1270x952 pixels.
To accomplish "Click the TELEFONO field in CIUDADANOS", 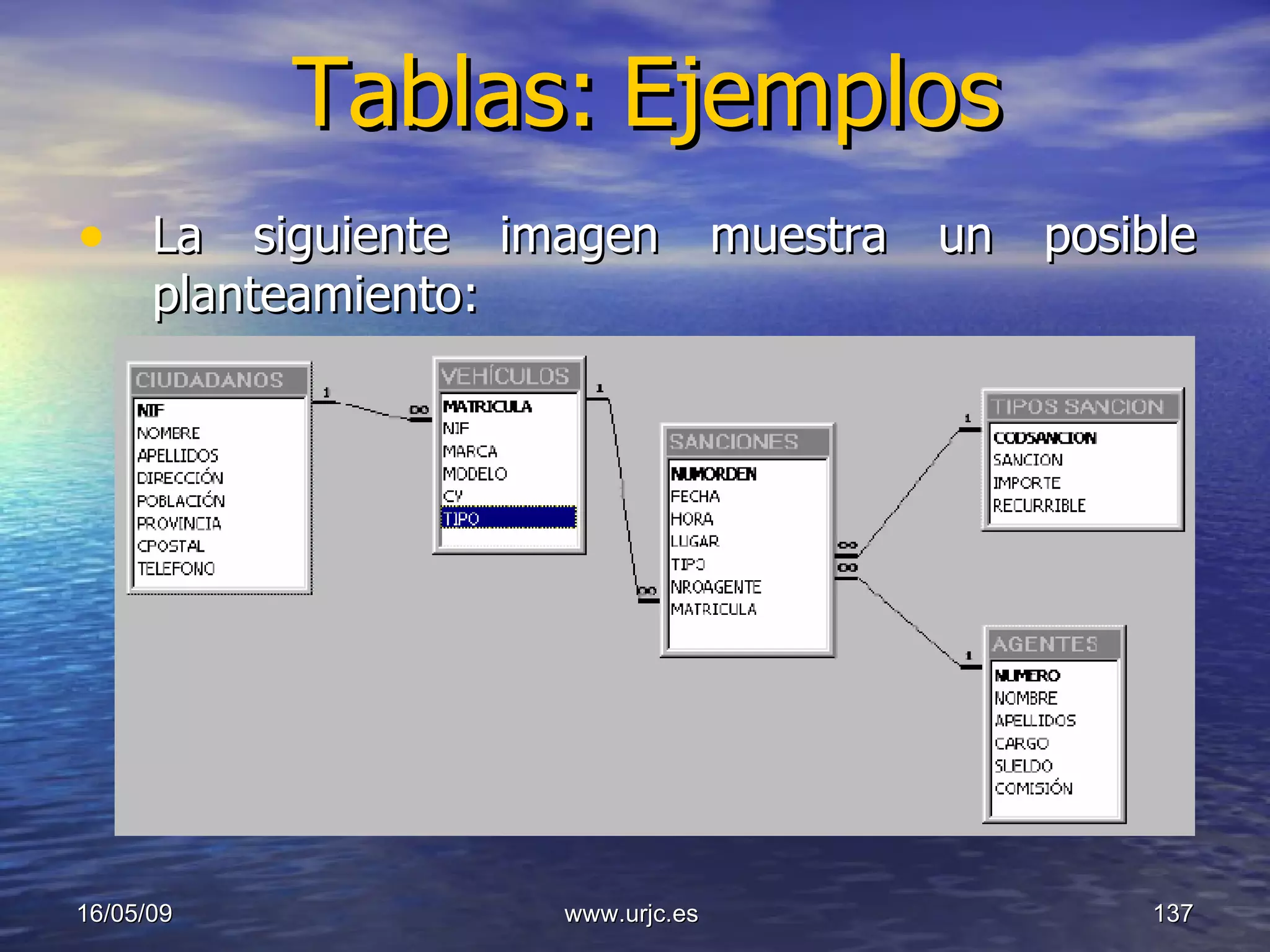I will coord(176,568).
